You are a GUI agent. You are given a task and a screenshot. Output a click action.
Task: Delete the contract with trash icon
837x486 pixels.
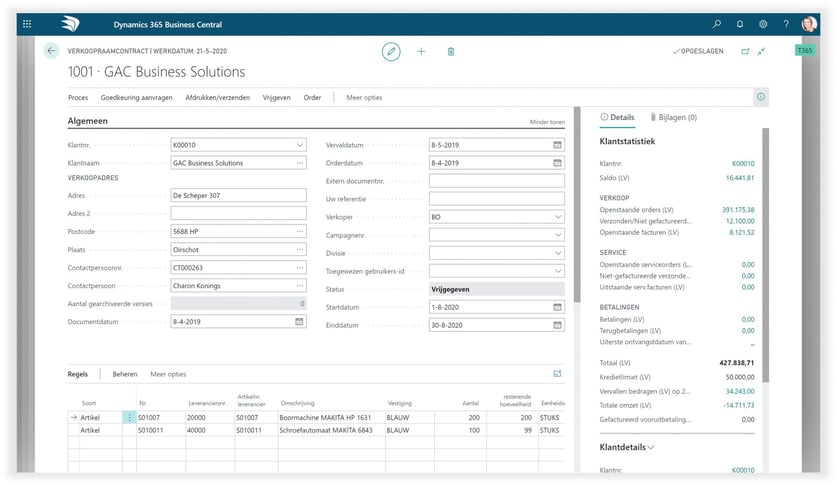451,51
